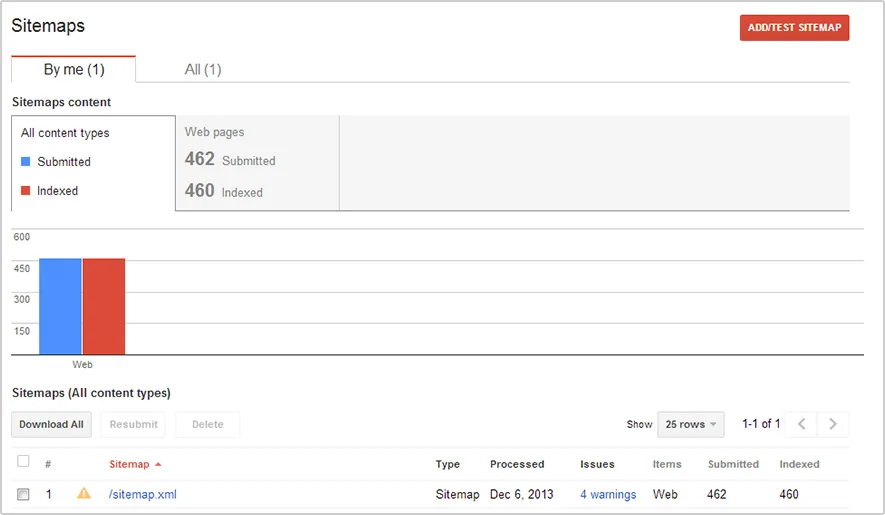Click the yellow warning triangle icon
Viewport: 885px width, 515px height.
click(84, 493)
